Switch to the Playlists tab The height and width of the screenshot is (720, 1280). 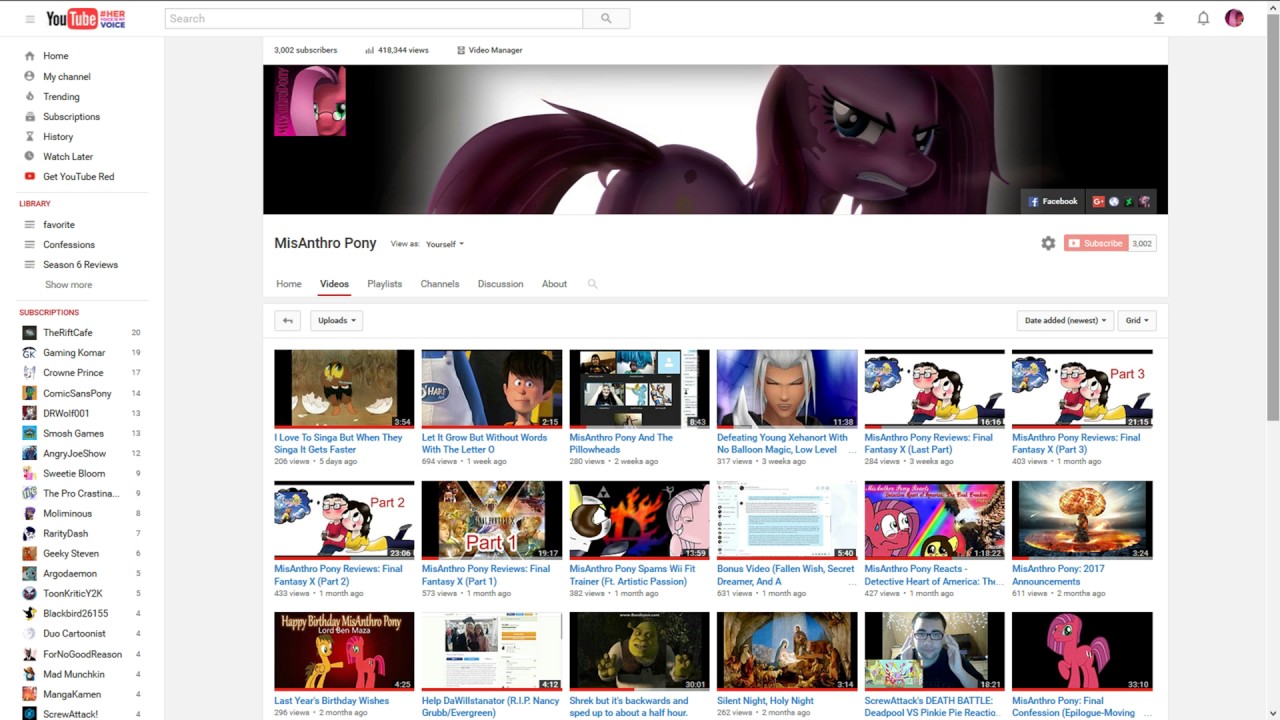384,284
